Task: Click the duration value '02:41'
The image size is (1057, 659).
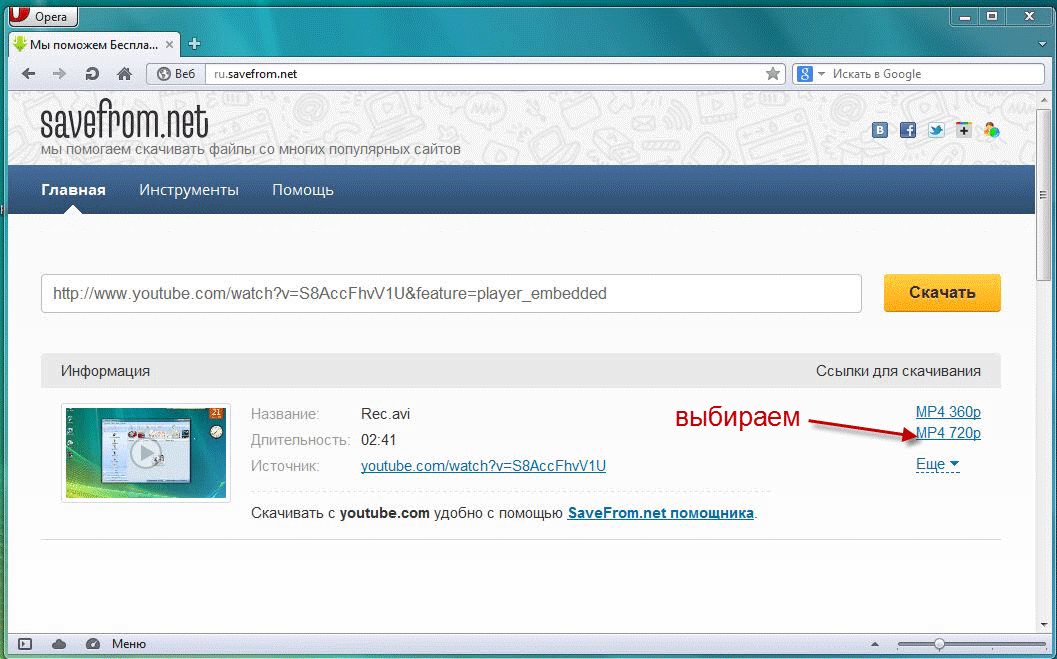Action: [x=379, y=440]
